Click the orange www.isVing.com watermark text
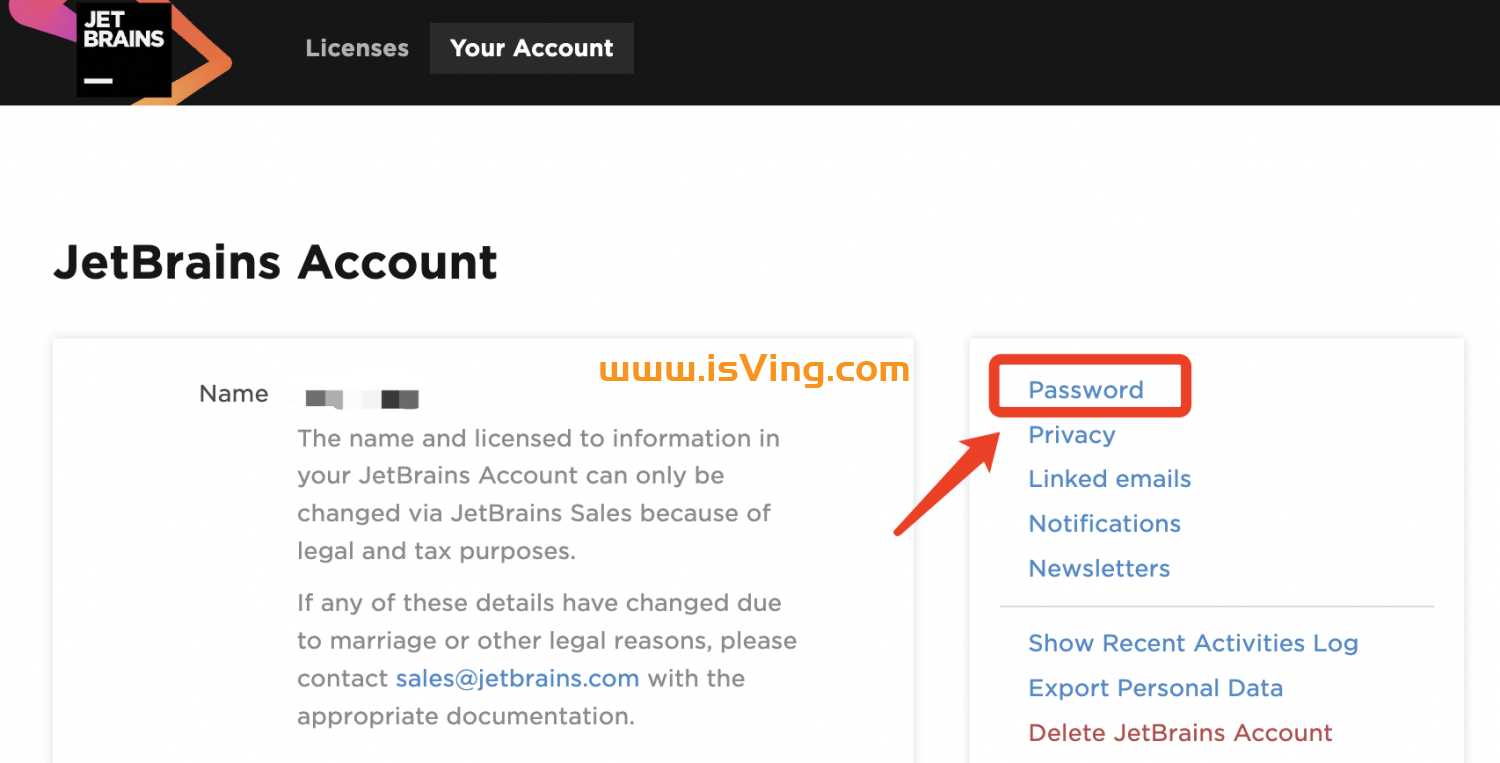Screen dimensions: 1500x763 pyautogui.click(x=754, y=370)
